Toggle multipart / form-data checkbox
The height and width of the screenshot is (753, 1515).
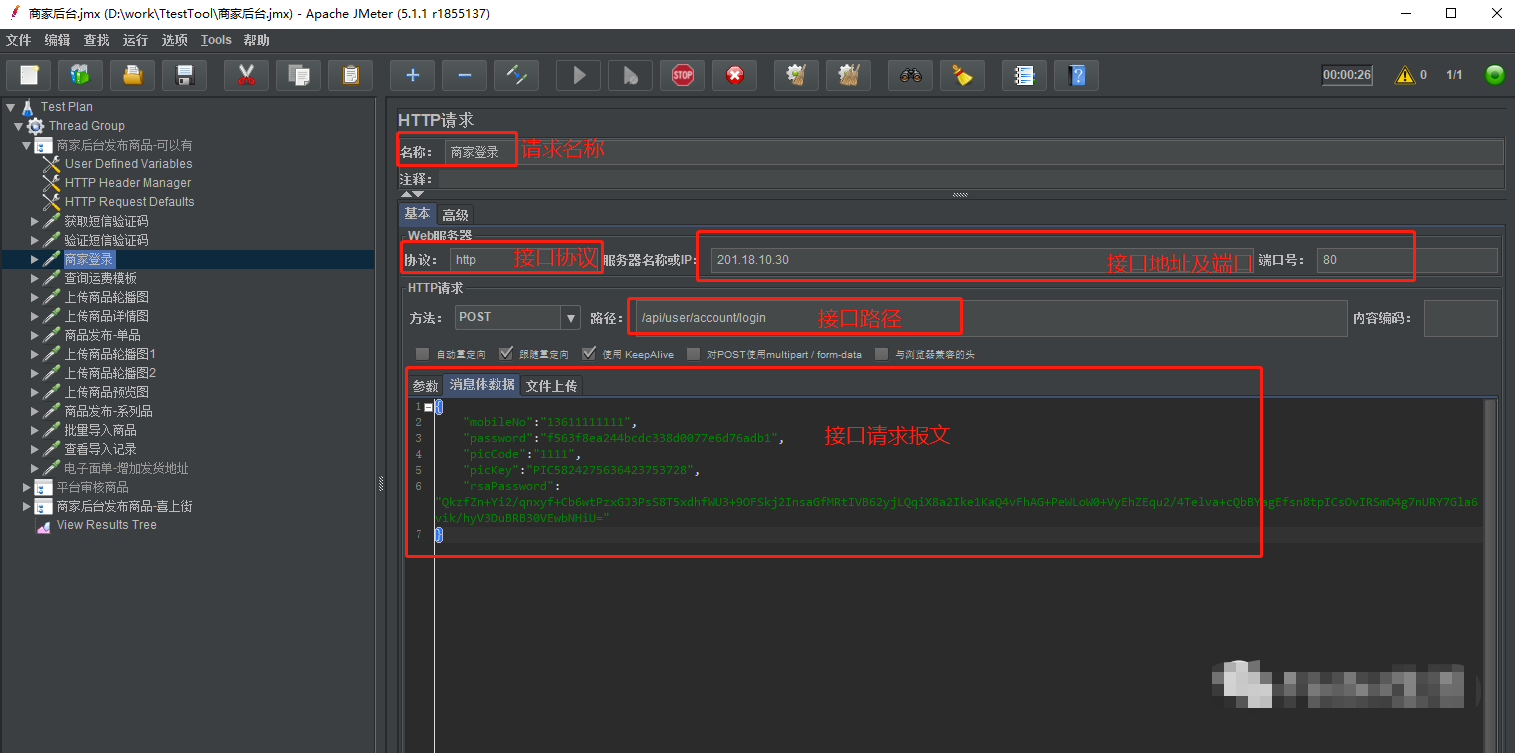point(693,354)
